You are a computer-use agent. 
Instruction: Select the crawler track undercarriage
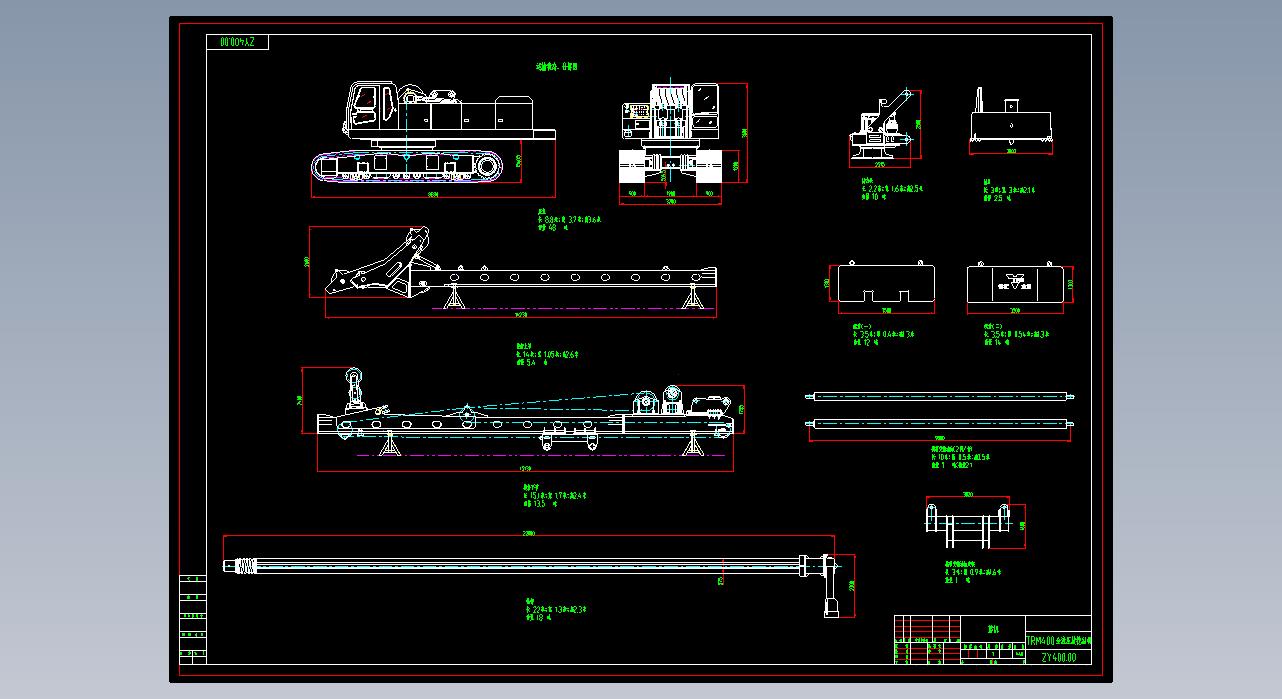(416, 168)
